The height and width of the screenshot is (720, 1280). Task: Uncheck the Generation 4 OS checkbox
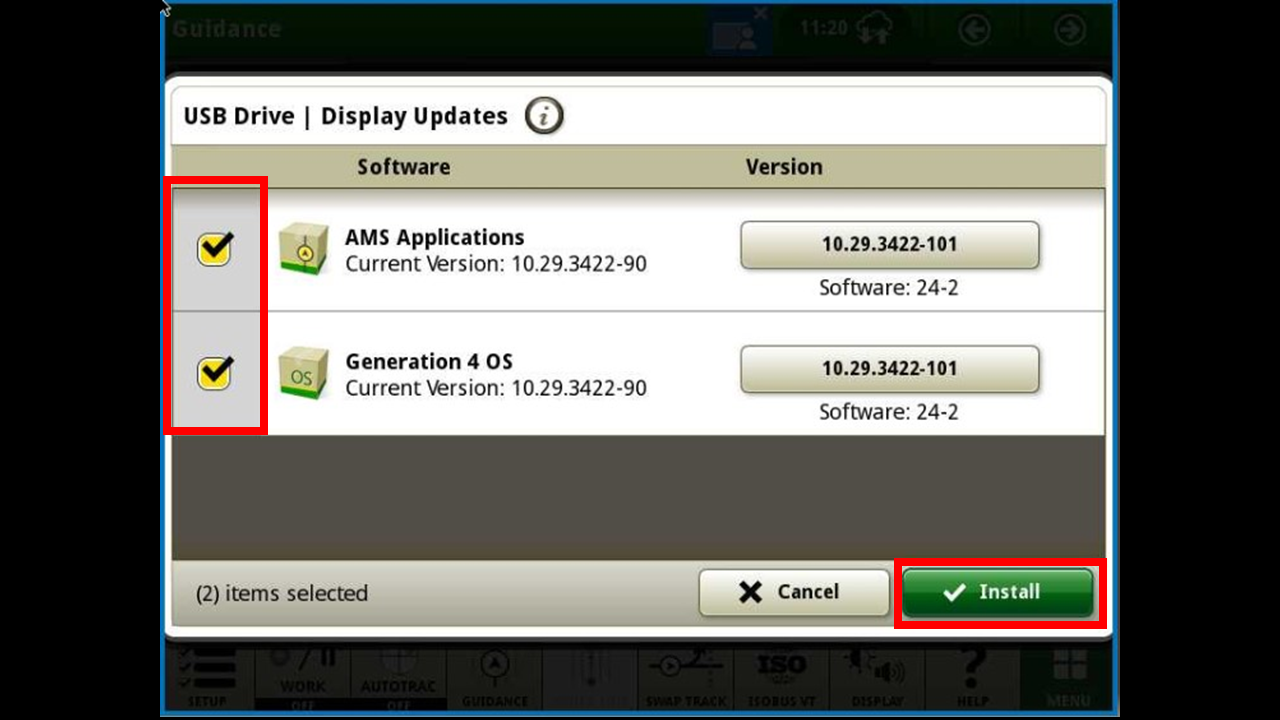[215, 373]
